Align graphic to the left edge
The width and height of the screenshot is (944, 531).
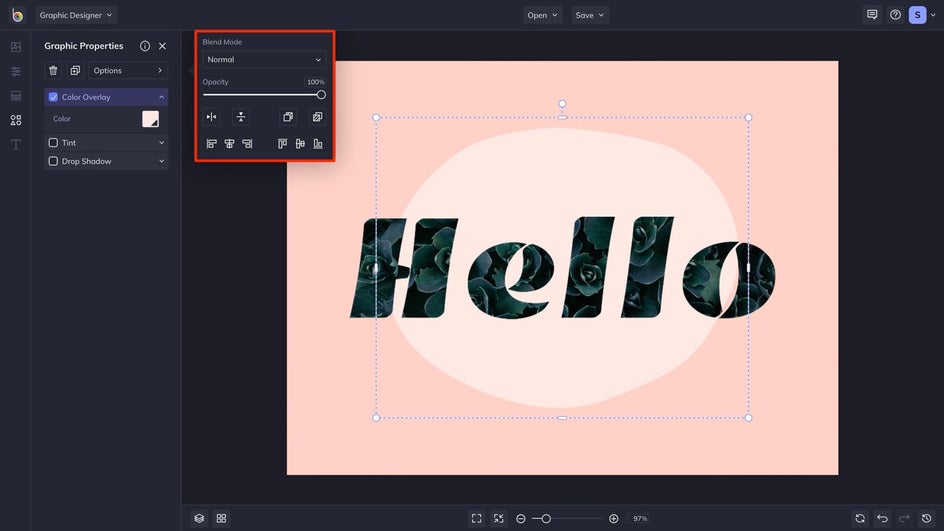(211, 144)
